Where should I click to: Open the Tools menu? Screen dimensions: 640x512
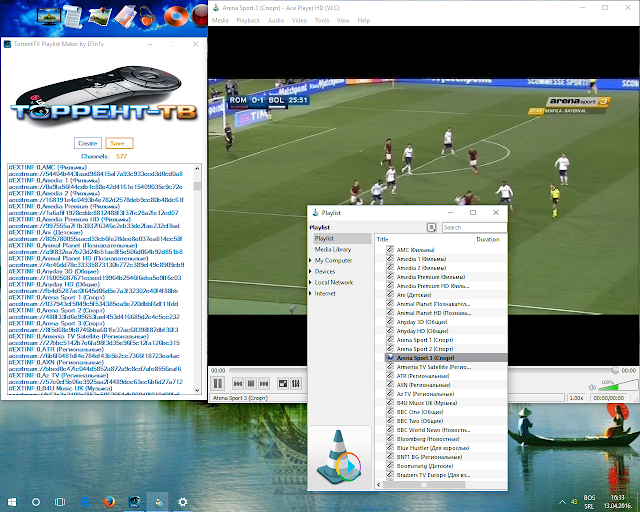coord(322,20)
